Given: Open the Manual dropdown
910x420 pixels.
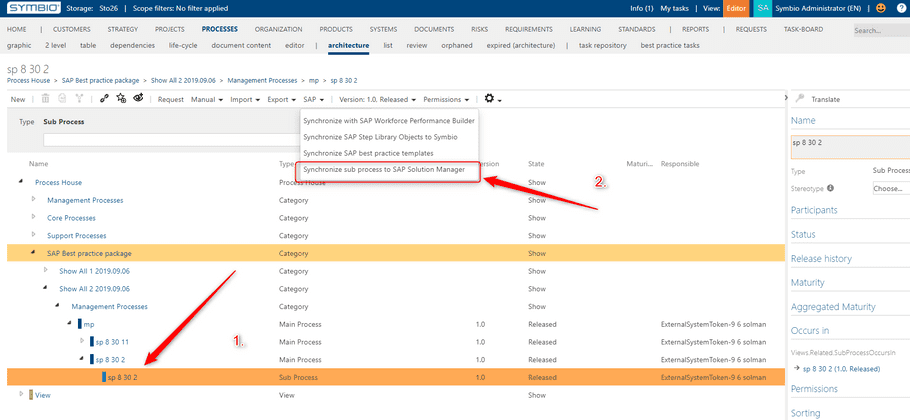Looking at the screenshot, I should [x=207, y=100].
